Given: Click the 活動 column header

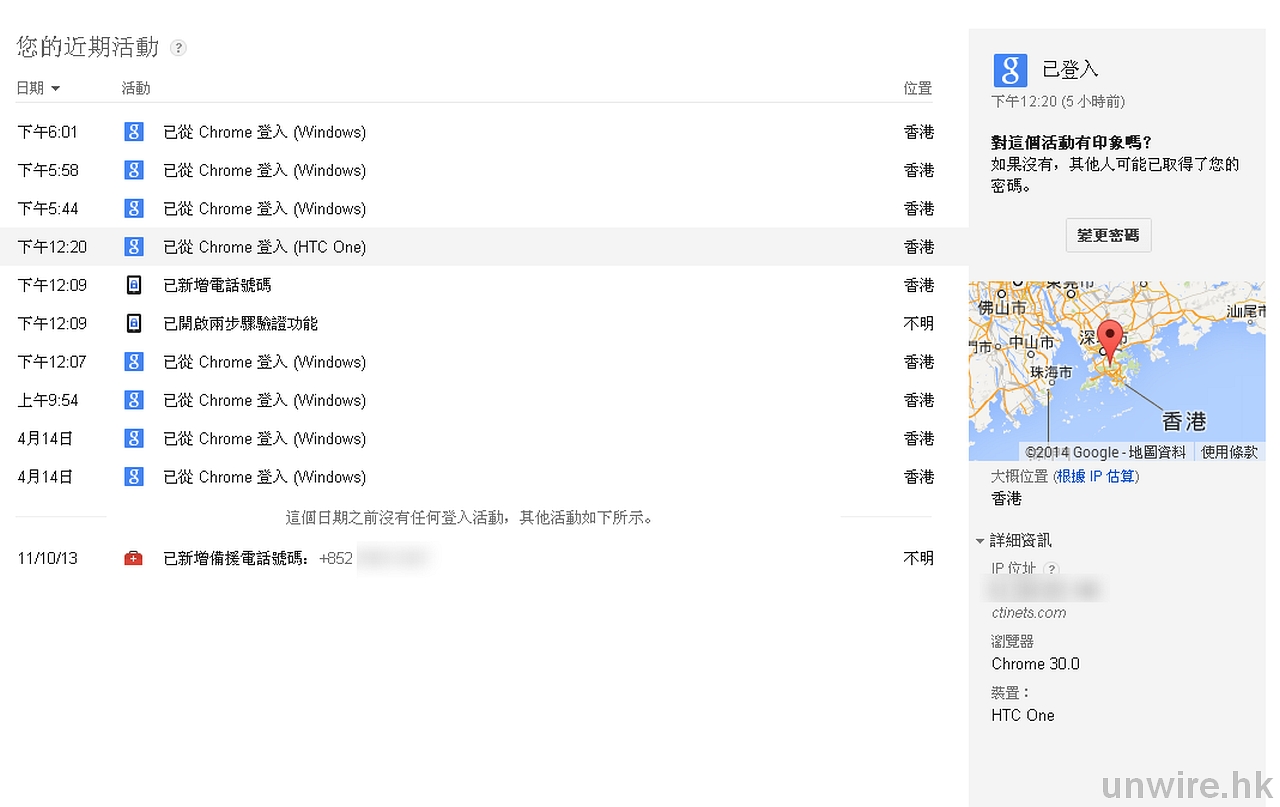Looking at the screenshot, I should click(x=136, y=89).
